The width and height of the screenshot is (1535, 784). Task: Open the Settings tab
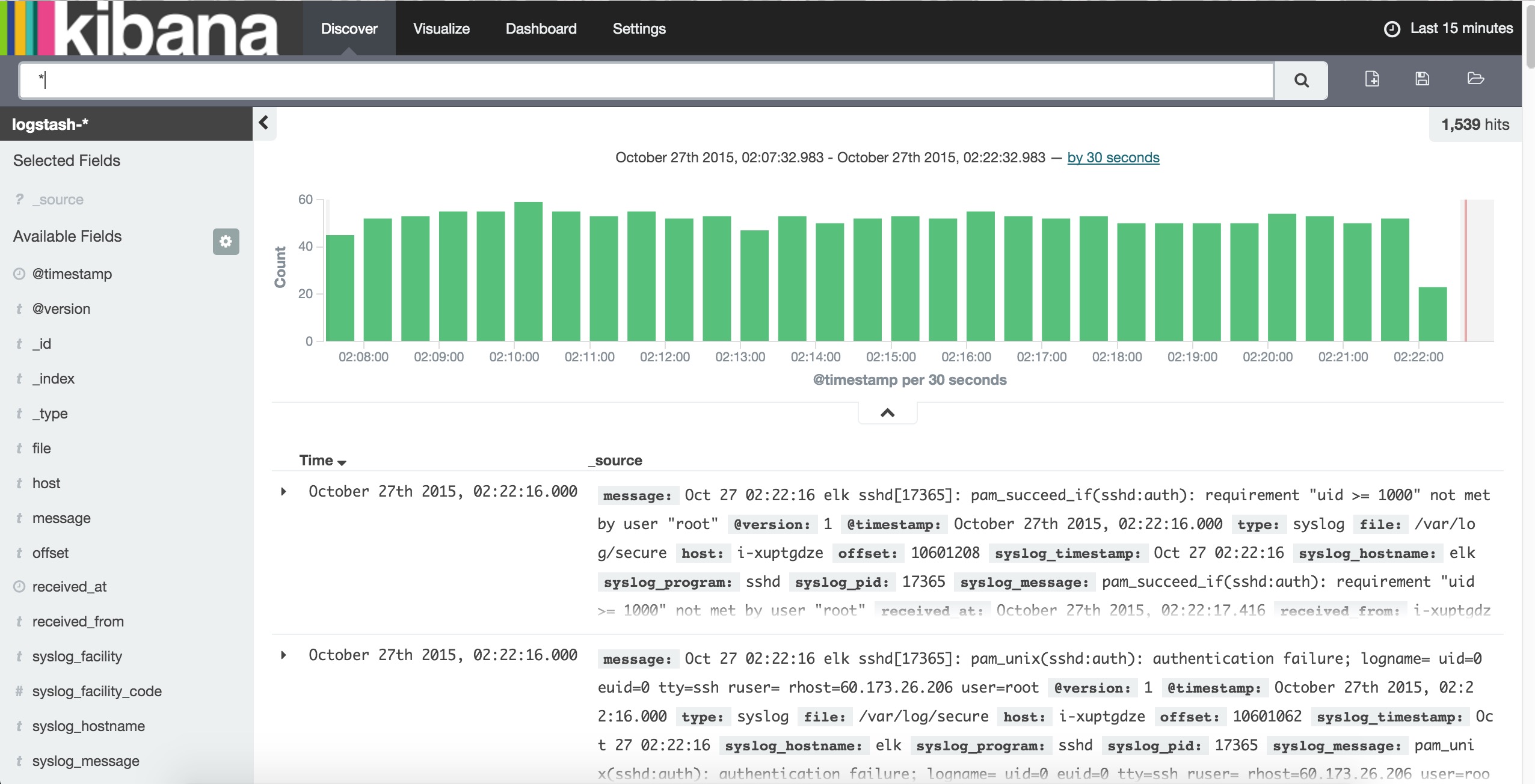point(639,28)
